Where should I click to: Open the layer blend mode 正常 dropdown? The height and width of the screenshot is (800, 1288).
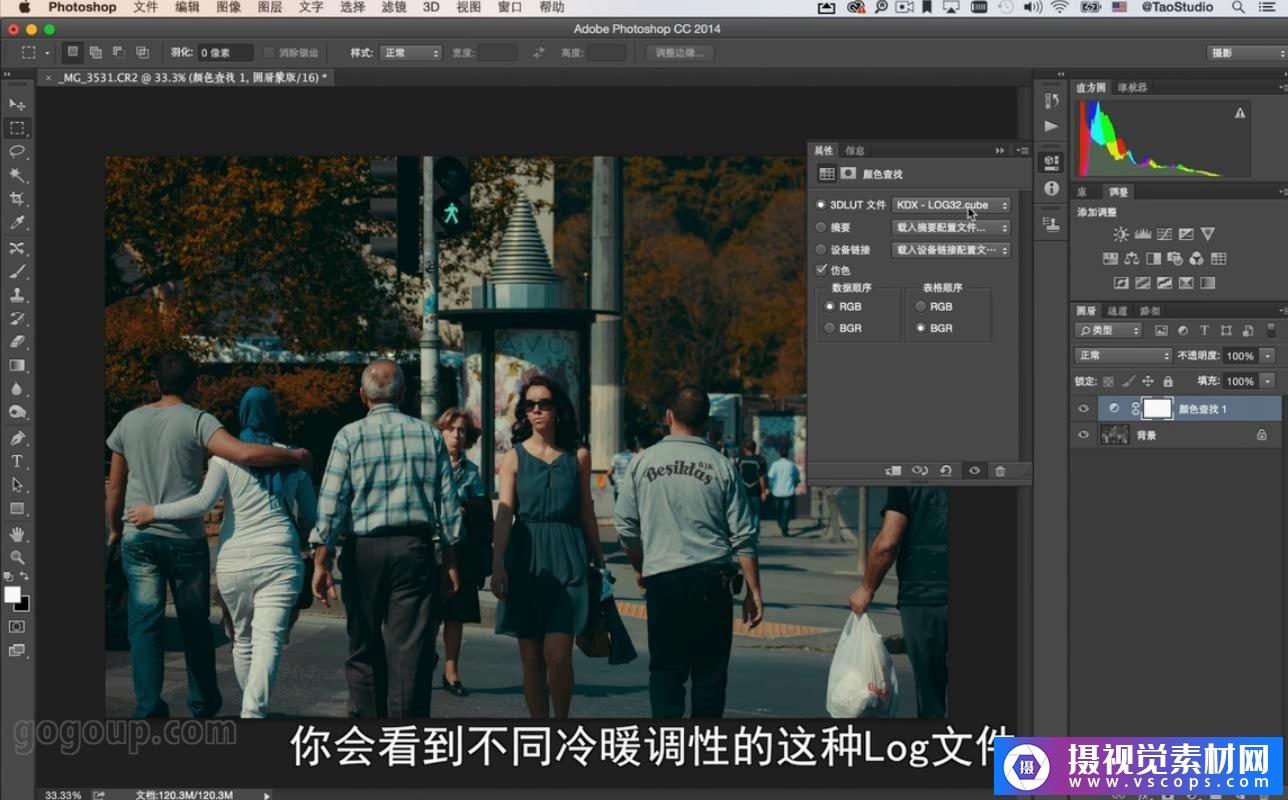tap(1123, 355)
